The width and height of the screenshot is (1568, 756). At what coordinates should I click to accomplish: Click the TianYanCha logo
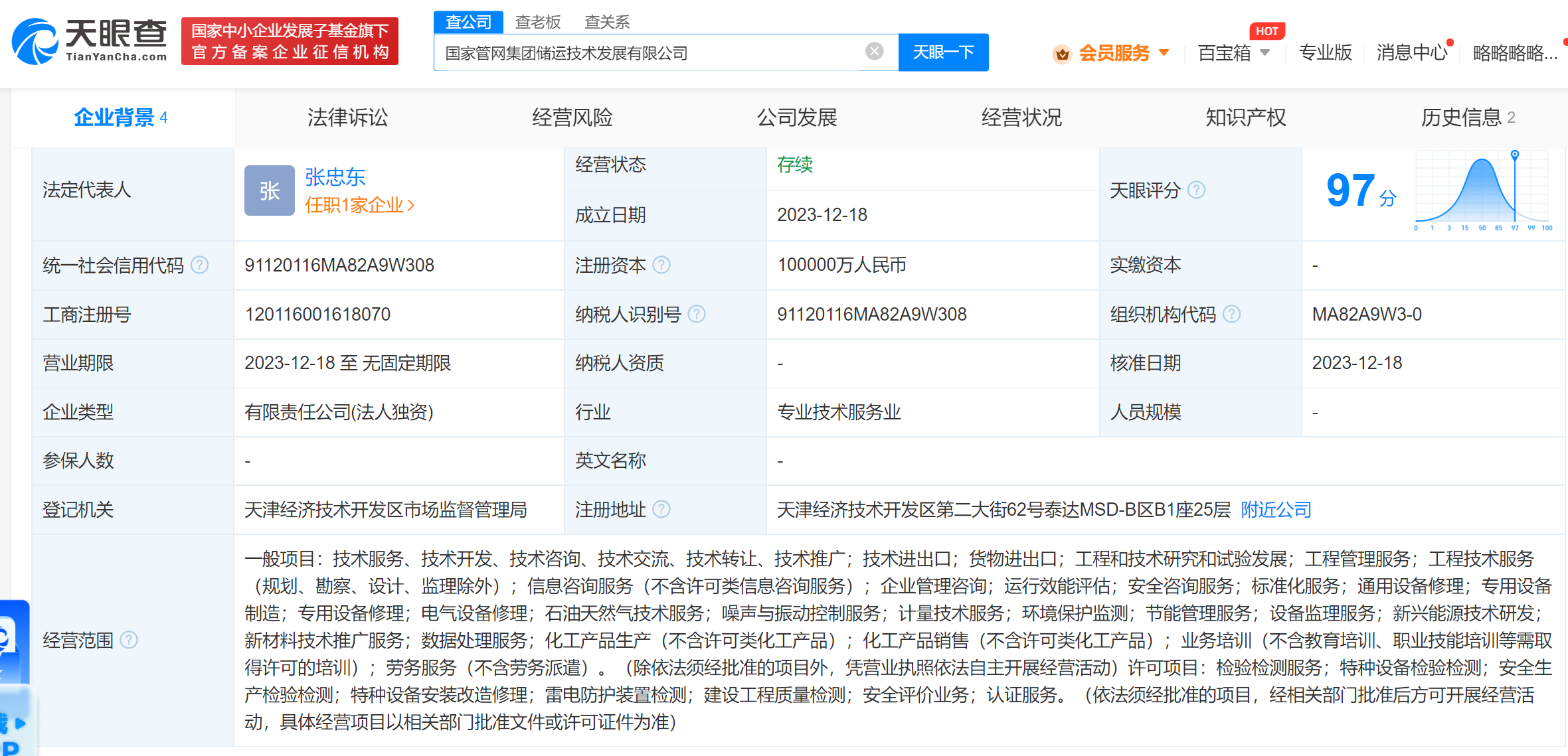click(x=90, y=41)
